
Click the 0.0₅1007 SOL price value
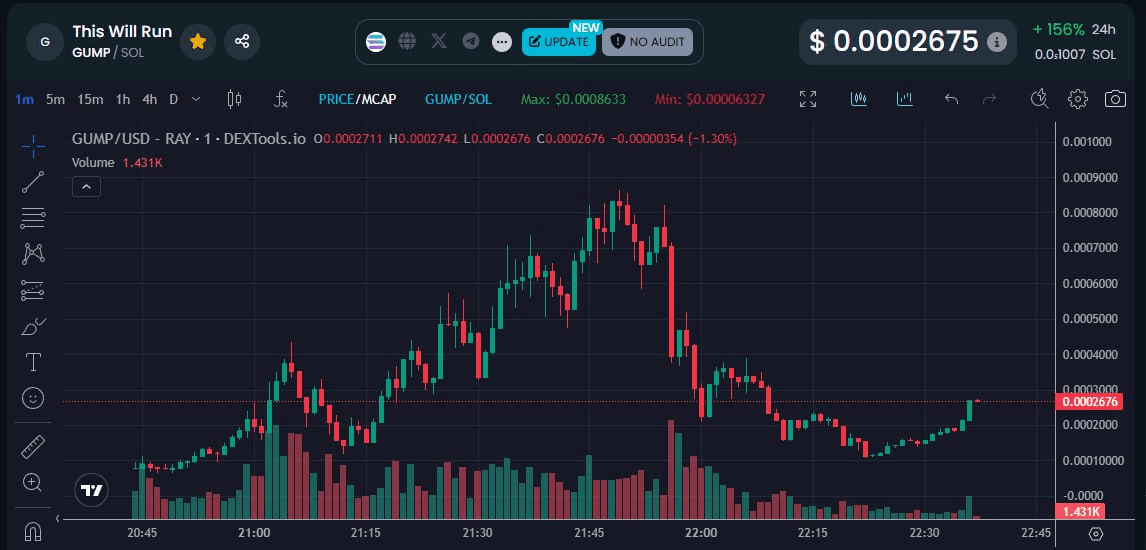[1075, 55]
